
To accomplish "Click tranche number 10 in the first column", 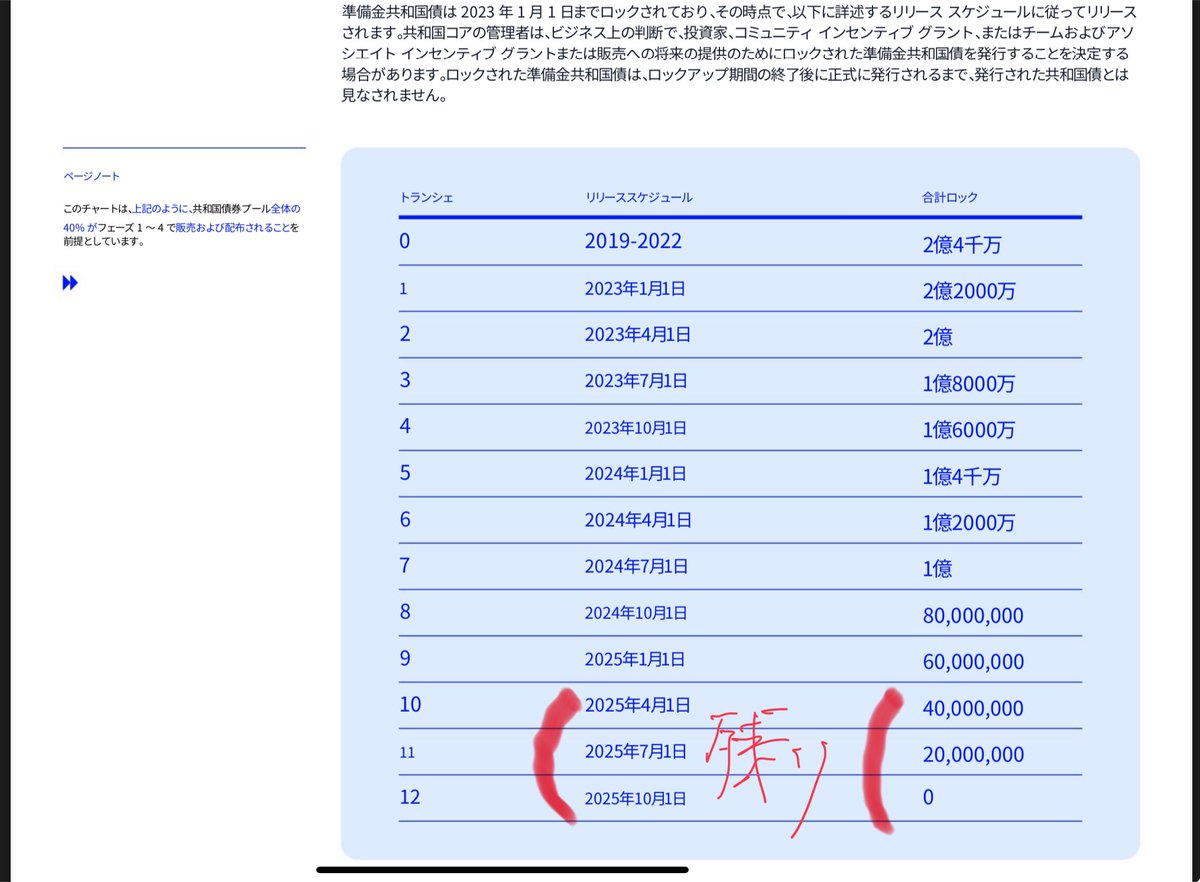I will (x=410, y=704).
